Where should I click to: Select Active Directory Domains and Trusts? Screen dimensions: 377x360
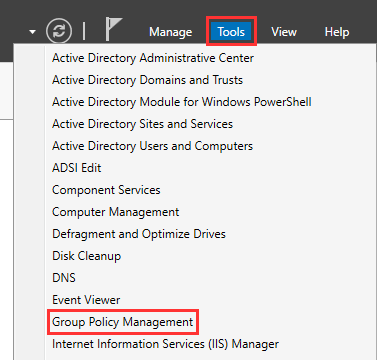coord(147,80)
